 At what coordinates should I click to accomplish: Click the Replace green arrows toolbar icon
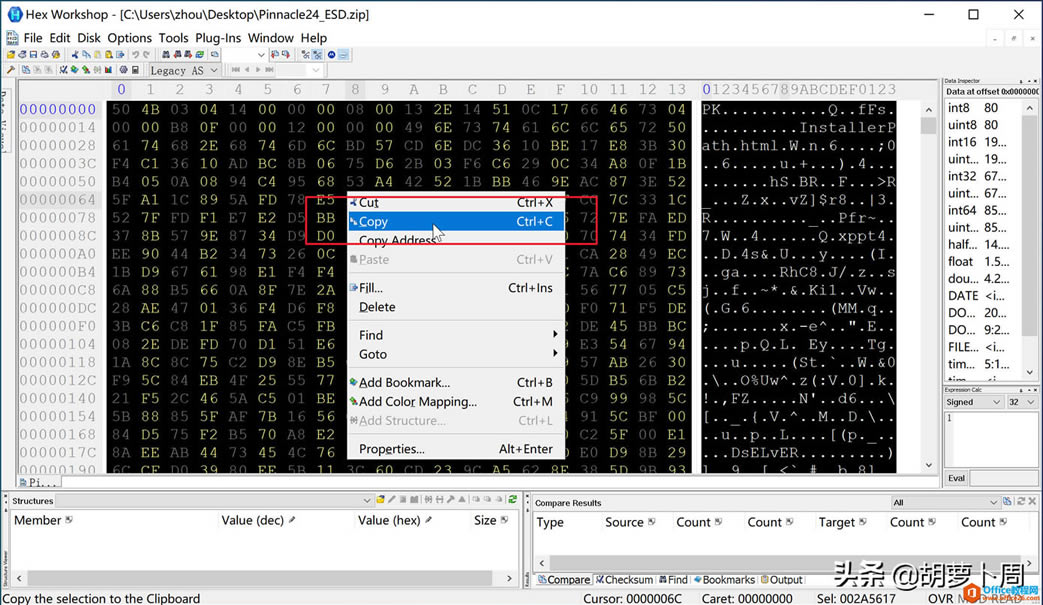click(x=199, y=55)
